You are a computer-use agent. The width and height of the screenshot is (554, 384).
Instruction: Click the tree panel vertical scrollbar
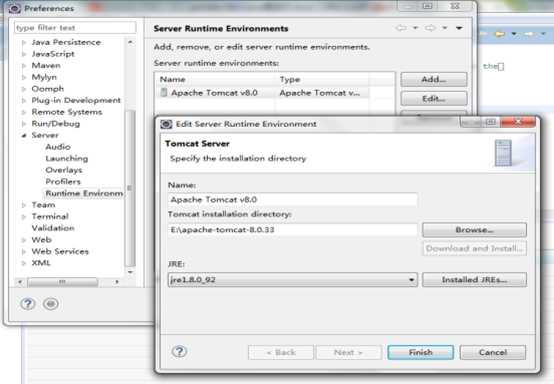tap(130, 187)
